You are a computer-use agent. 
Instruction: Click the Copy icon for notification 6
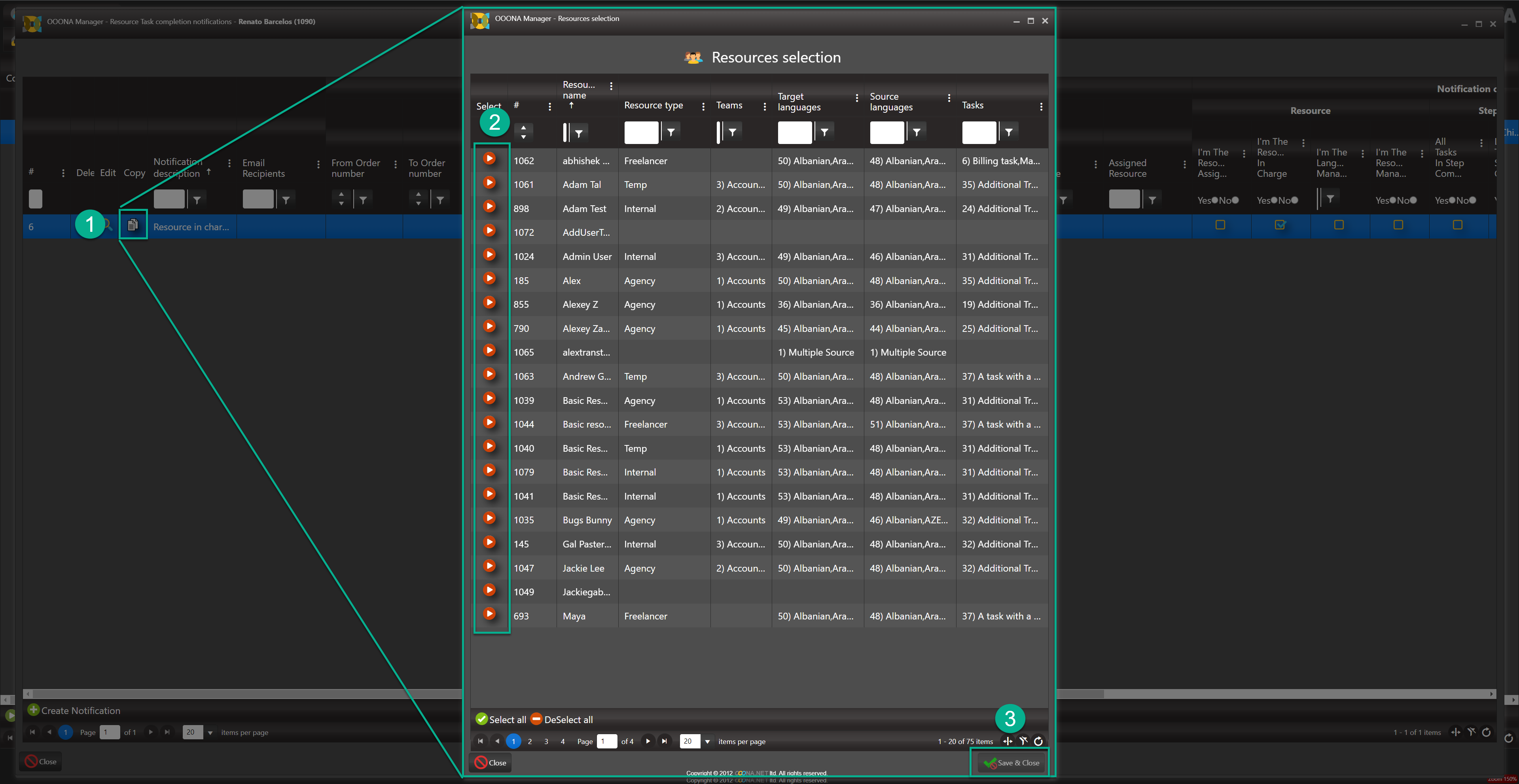[133, 225]
